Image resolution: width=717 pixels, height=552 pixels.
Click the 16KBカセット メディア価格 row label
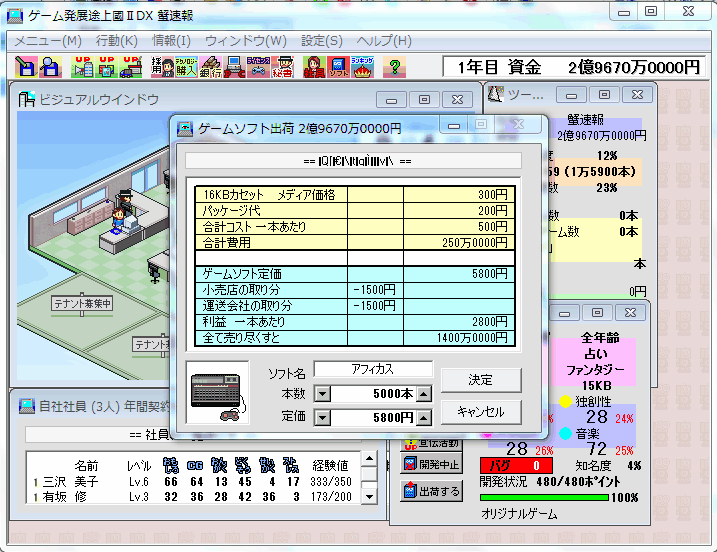[271, 195]
